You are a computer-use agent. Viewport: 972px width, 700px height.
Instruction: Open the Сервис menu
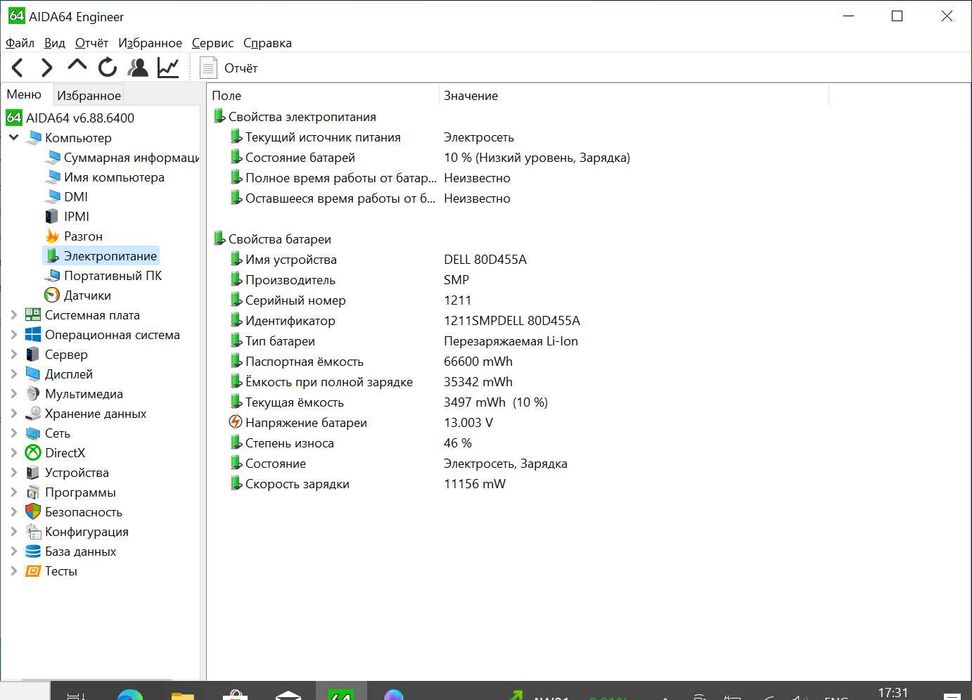click(213, 43)
